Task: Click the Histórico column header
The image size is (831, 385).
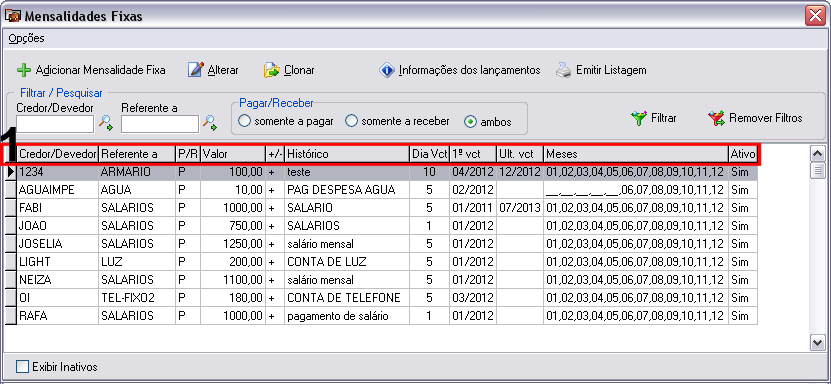Action: click(x=347, y=154)
